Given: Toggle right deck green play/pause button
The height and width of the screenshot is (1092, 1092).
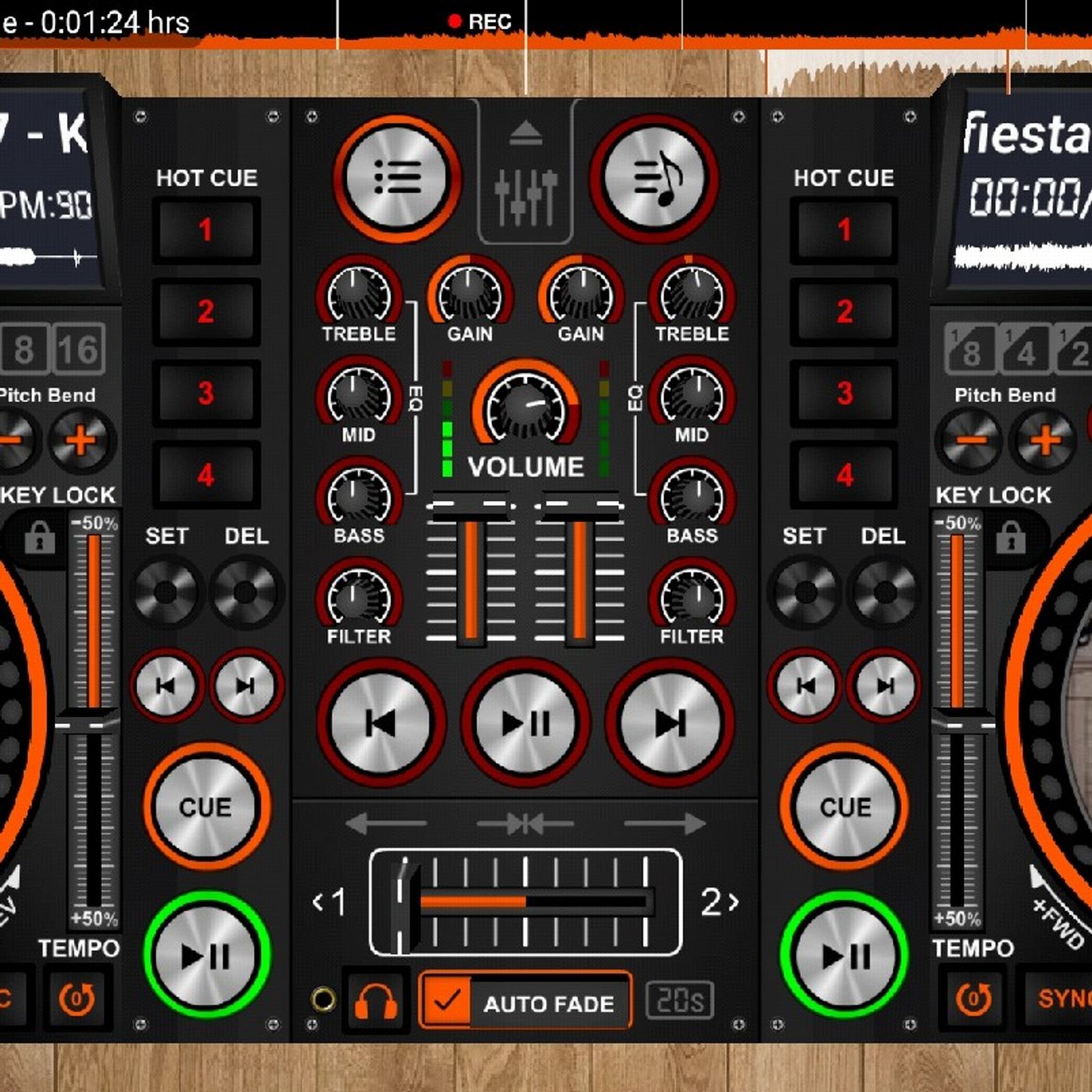Looking at the screenshot, I should [845, 955].
